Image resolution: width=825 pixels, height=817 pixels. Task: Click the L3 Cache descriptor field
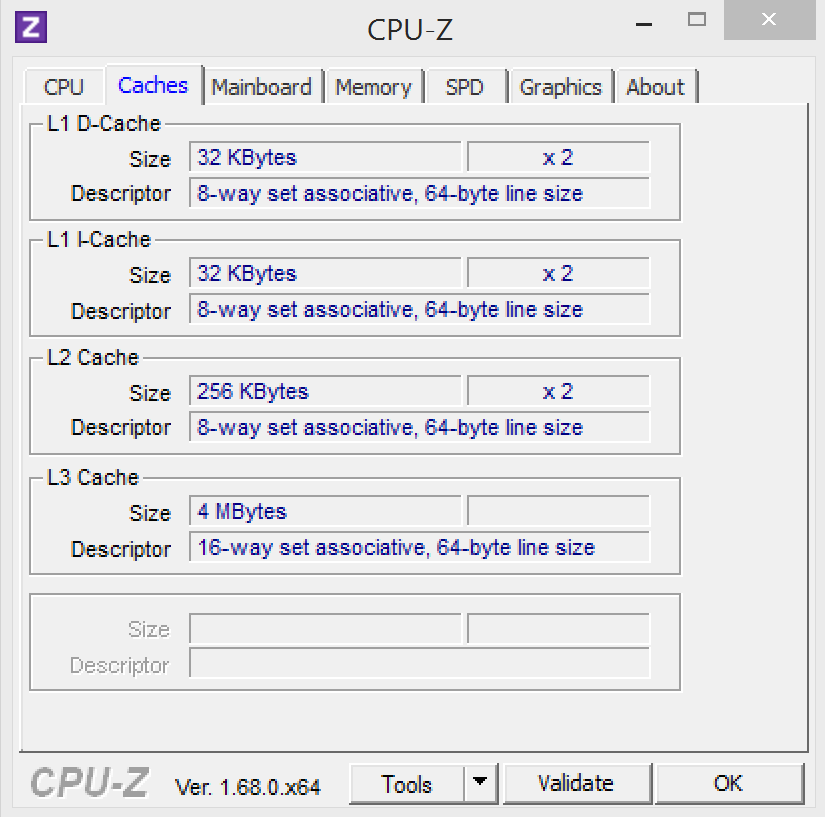pos(419,547)
